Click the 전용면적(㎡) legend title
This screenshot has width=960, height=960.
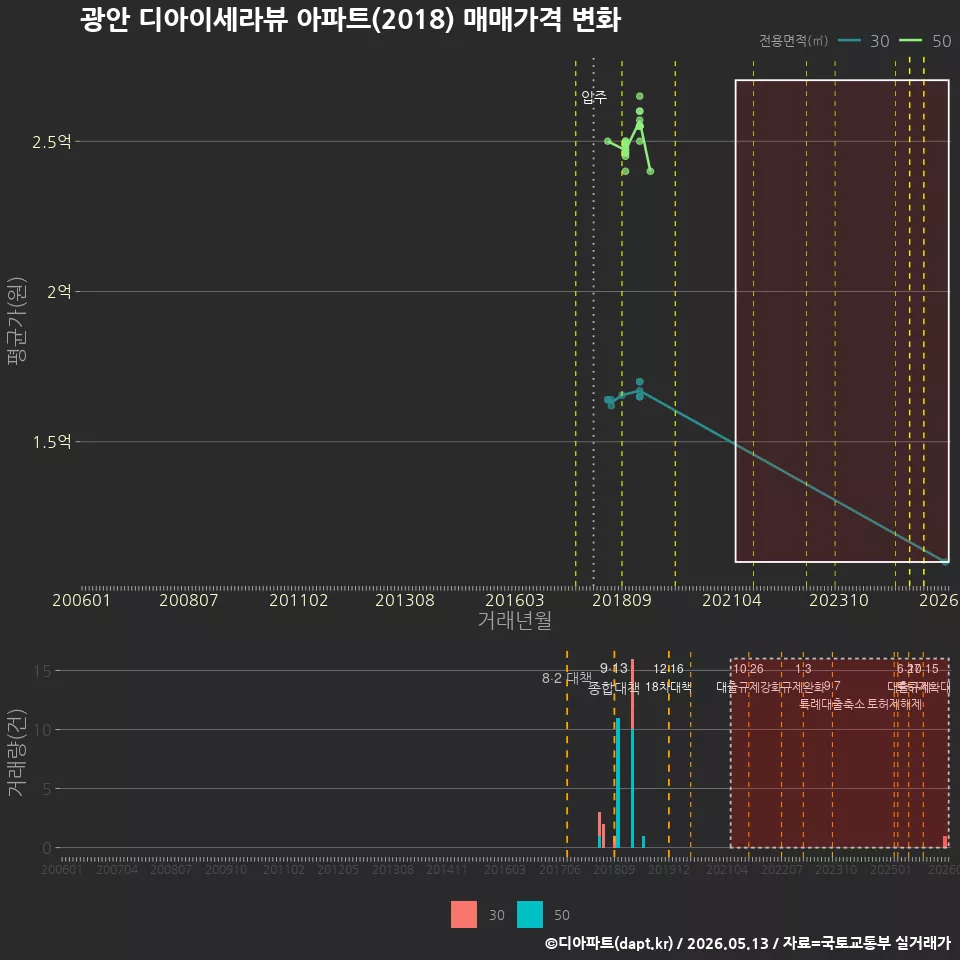tap(793, 40)
